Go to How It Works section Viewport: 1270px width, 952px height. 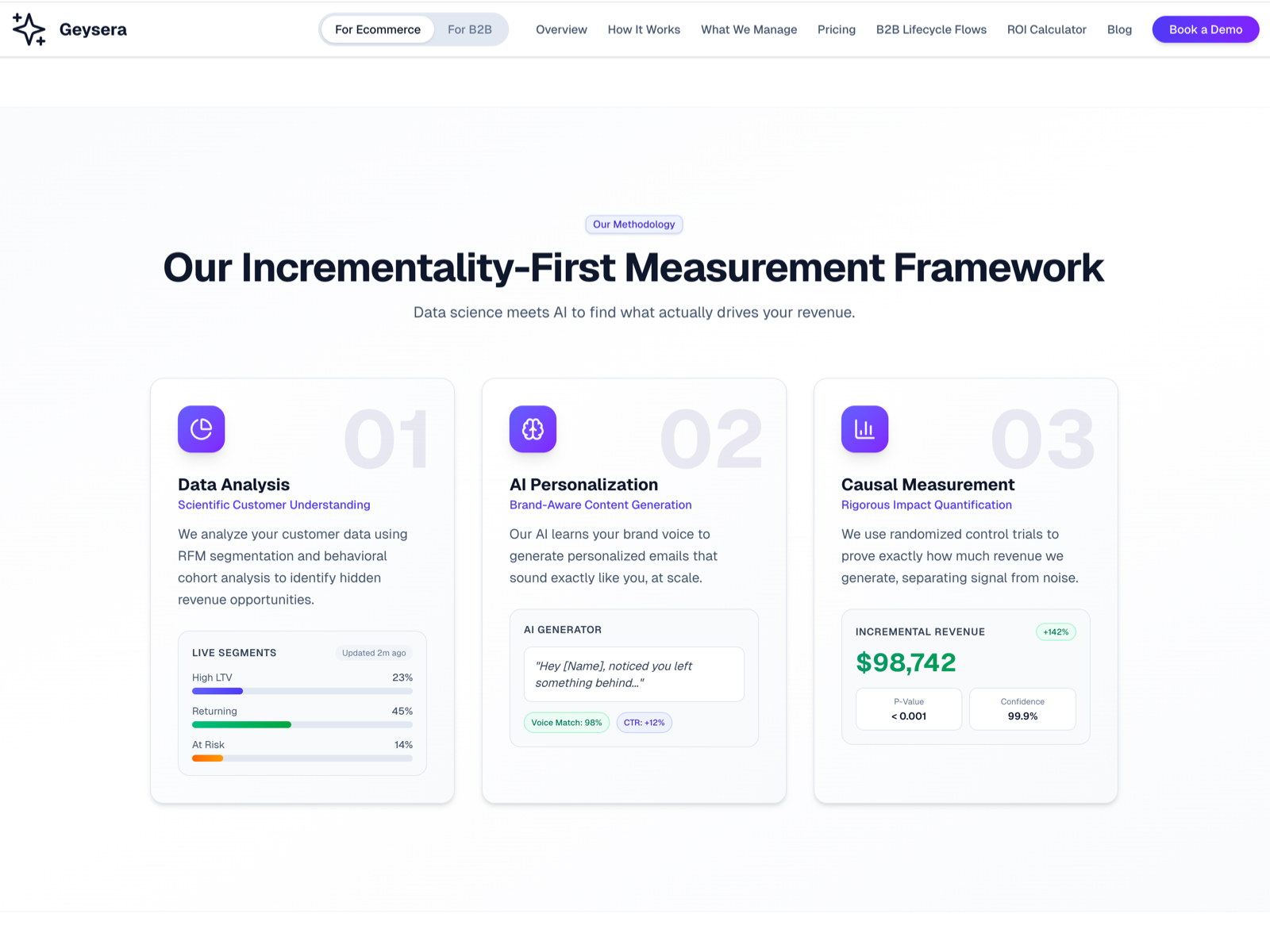tap(644, 29)
